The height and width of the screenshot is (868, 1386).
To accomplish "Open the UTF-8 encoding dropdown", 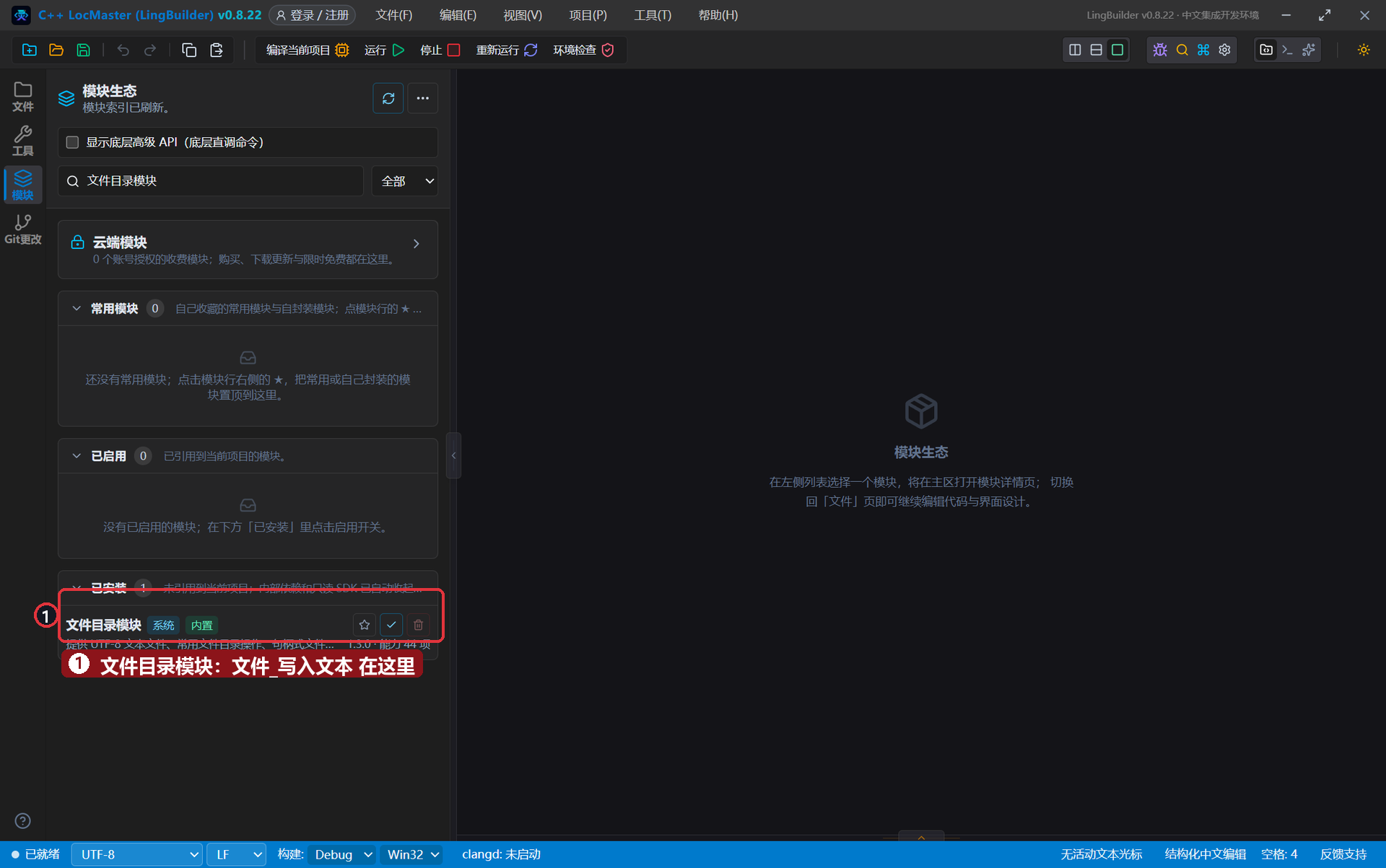I will [x=137, y=854].
